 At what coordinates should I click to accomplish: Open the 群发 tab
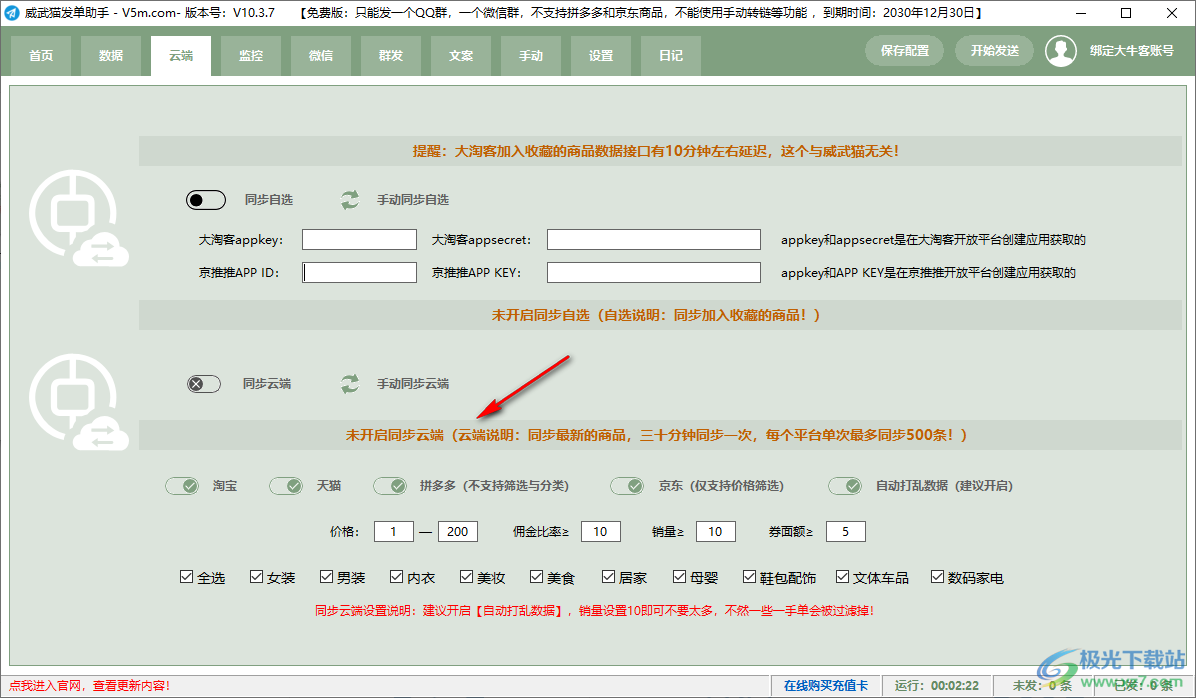point(391,56)
